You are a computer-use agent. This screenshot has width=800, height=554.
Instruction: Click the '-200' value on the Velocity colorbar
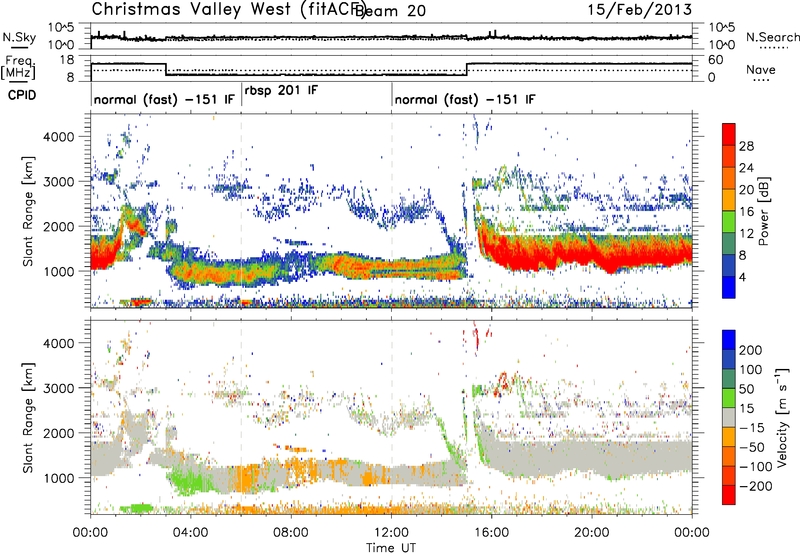755,486
